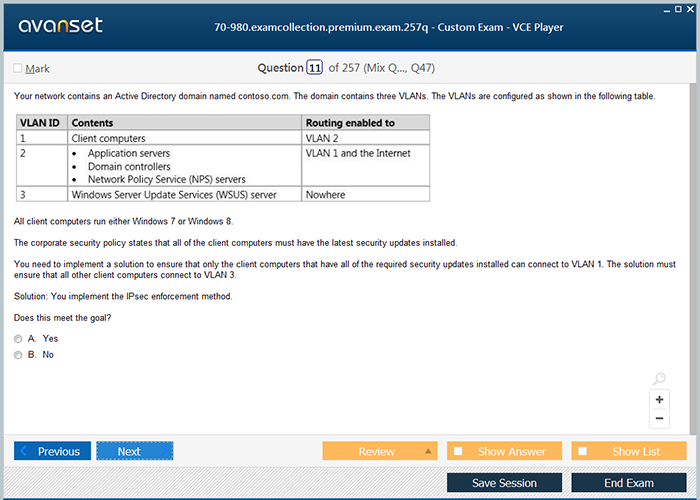Click the VLAN ID column header

tap(42, 122)
